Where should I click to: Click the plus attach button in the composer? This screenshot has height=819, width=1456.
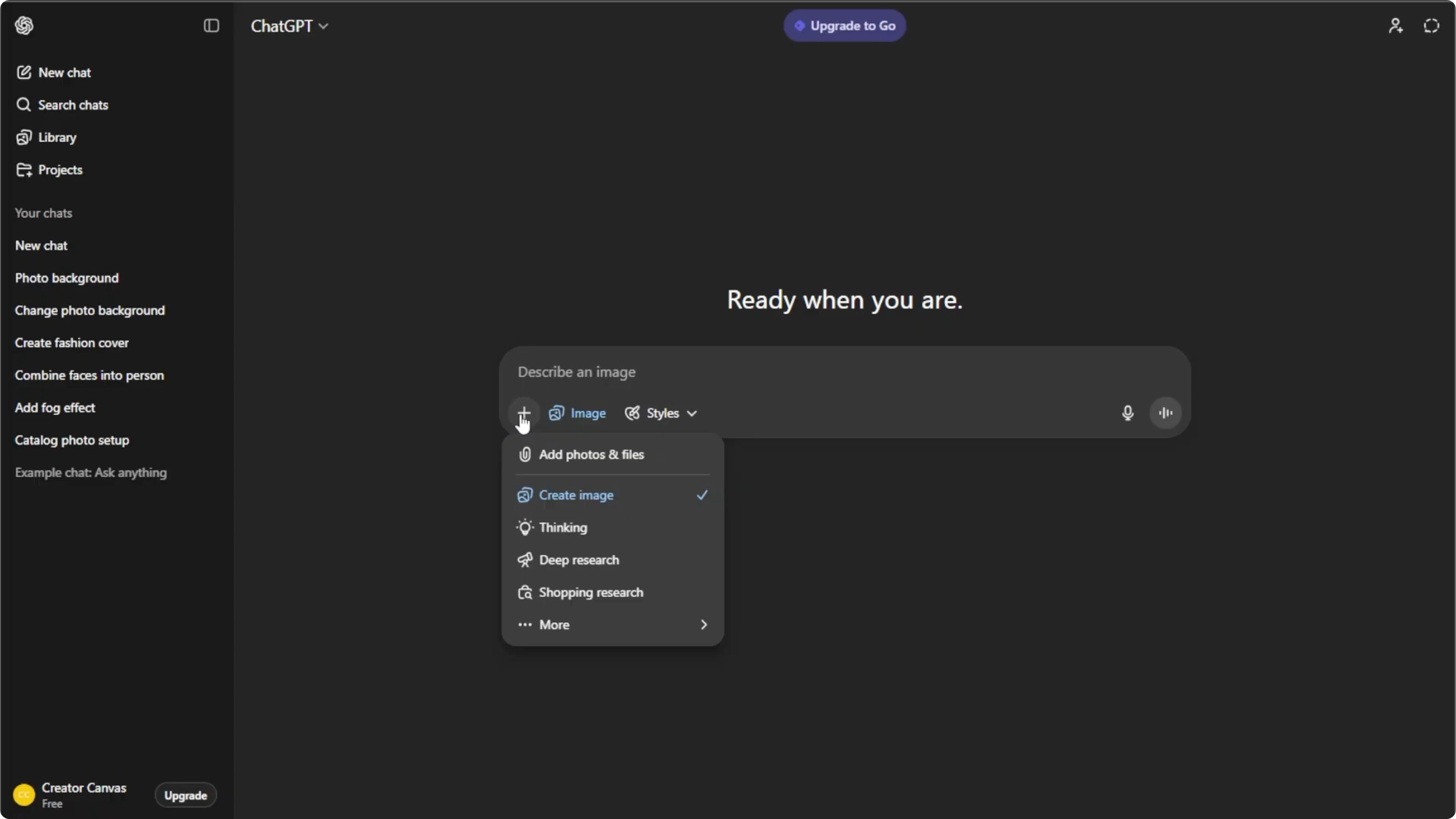[524, 413]
